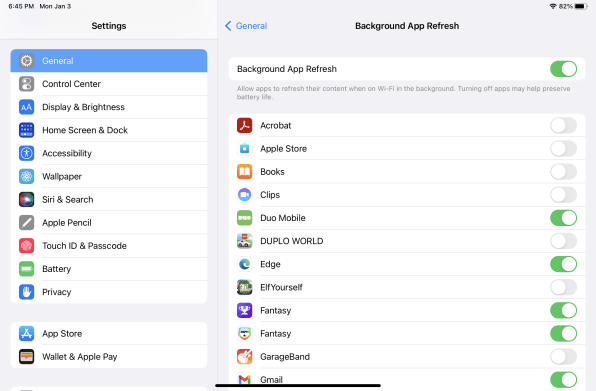This screenshot has width=596, height=391.
Task: Enable background refresh for Acrobat
Action: point(563,125)
